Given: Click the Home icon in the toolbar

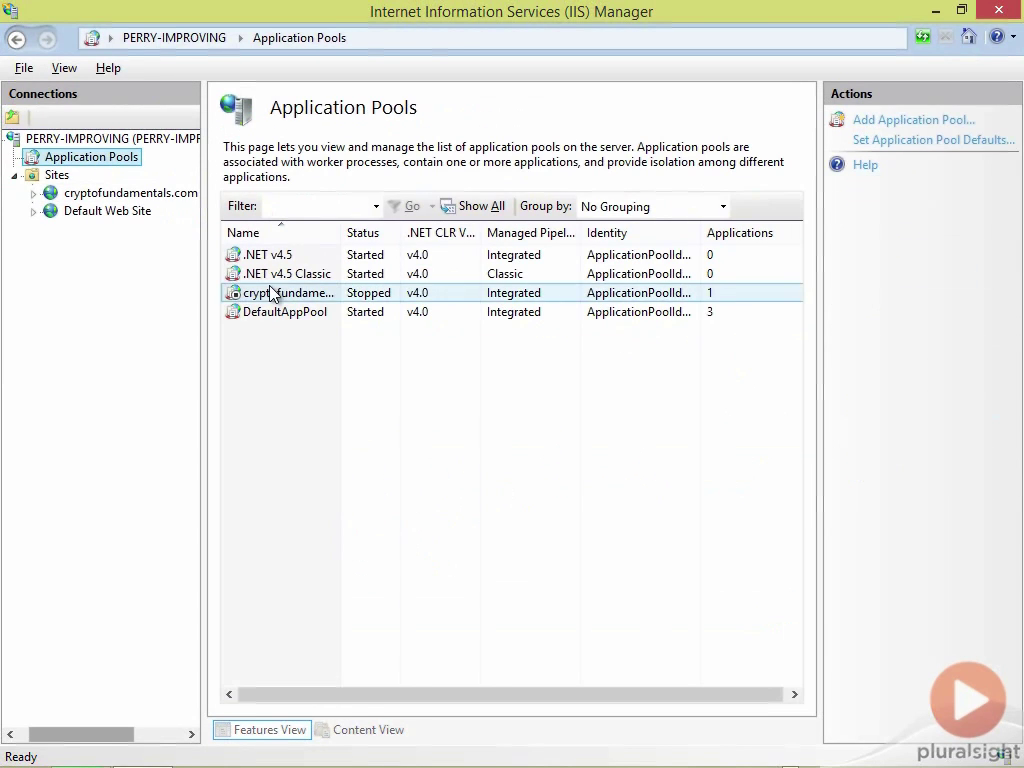Looking at the screenshot, I should pos(968,37).
